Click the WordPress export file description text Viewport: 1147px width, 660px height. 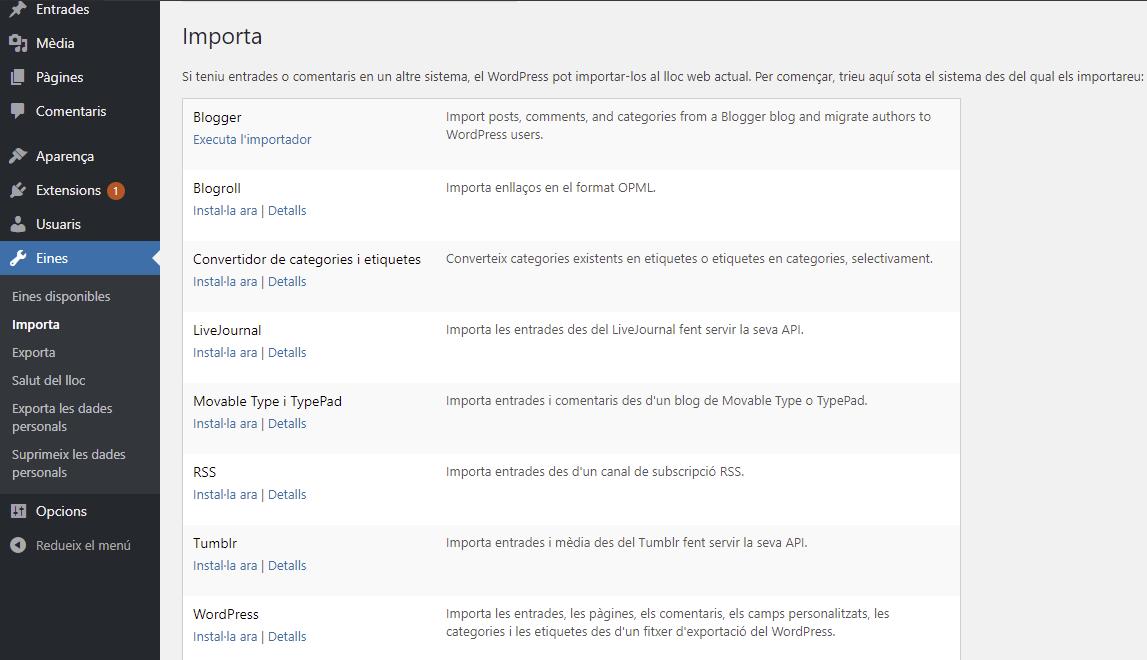pyautogui.click(x=668, y=623)
